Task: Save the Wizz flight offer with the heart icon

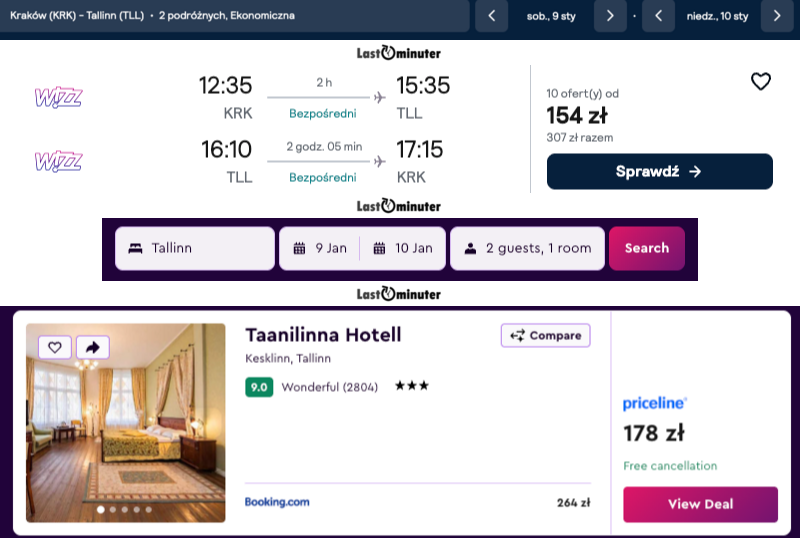Action: (x=760, y=82)
